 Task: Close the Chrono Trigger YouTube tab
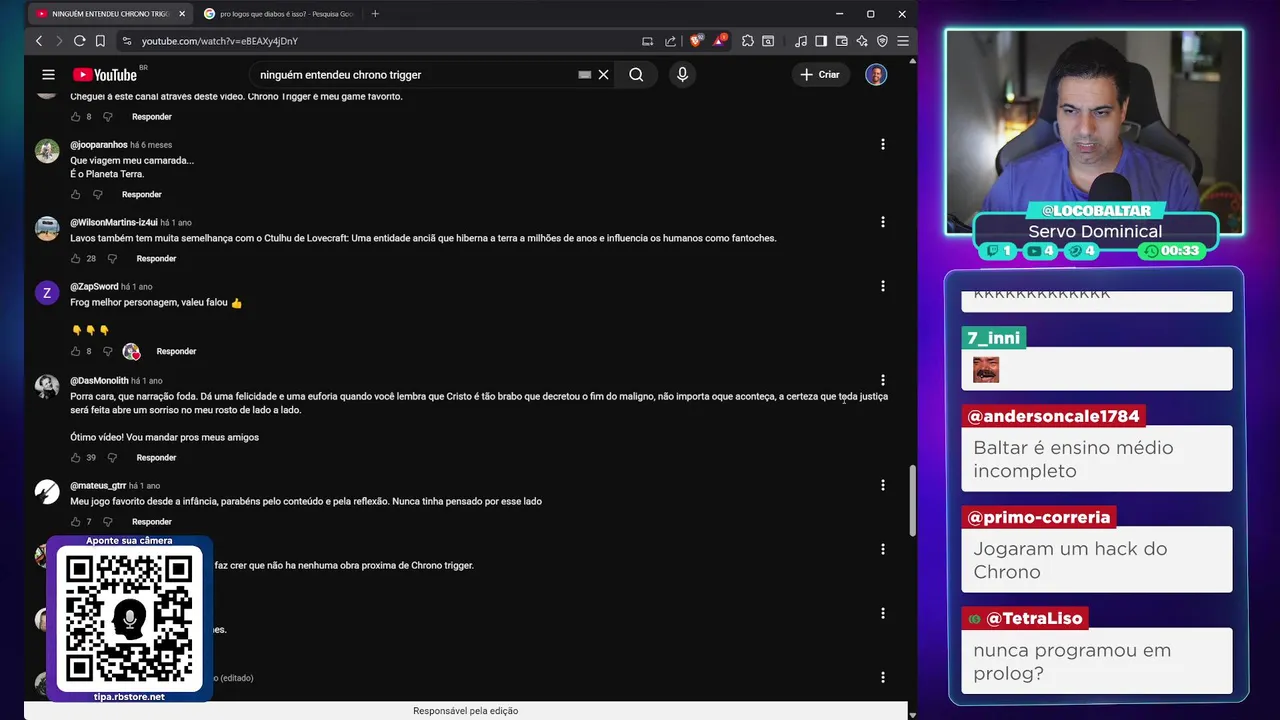(181, 14)
